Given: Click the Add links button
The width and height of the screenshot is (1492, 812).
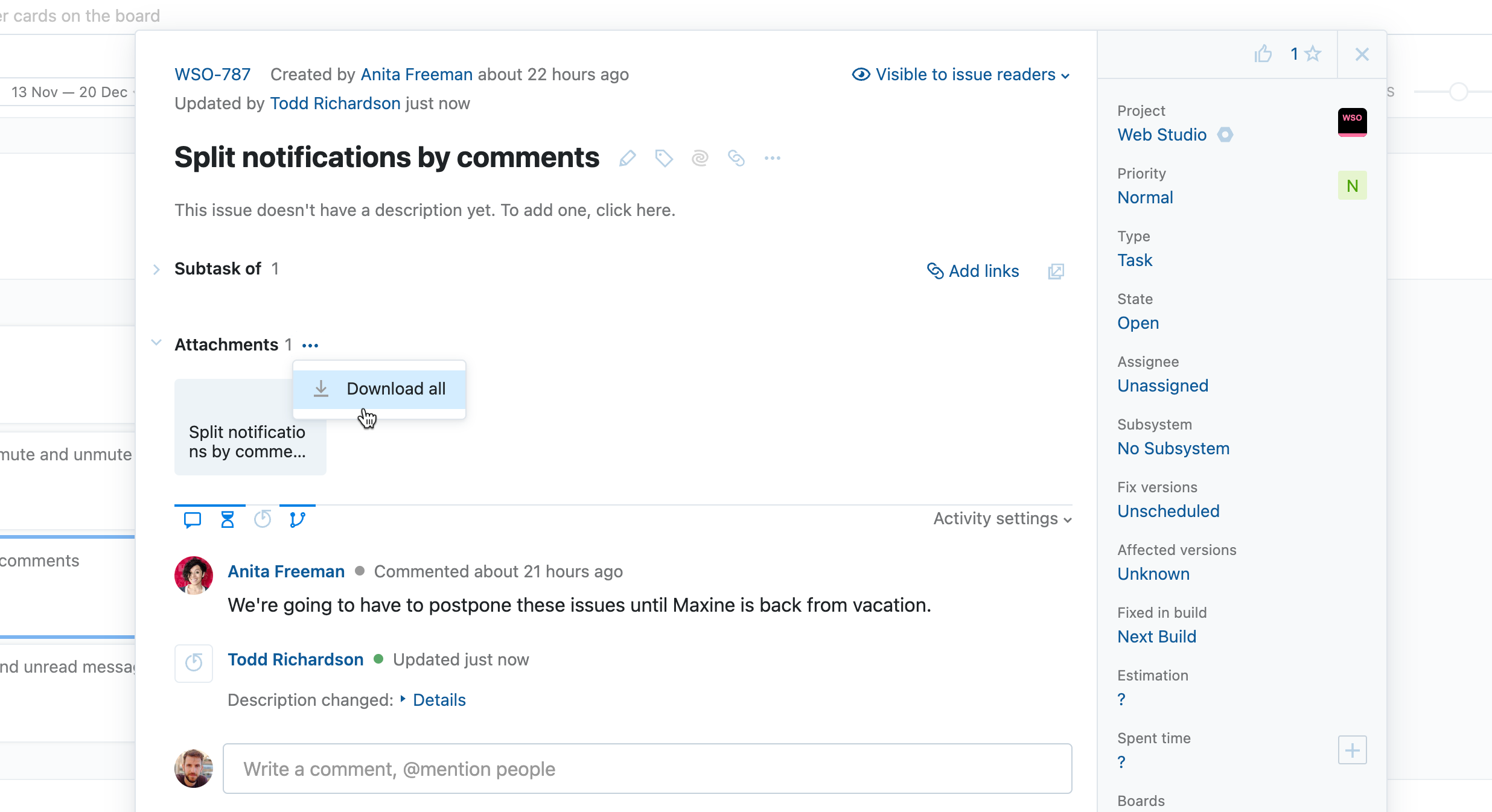Looking at the screenshot, I should click(972, 271).
